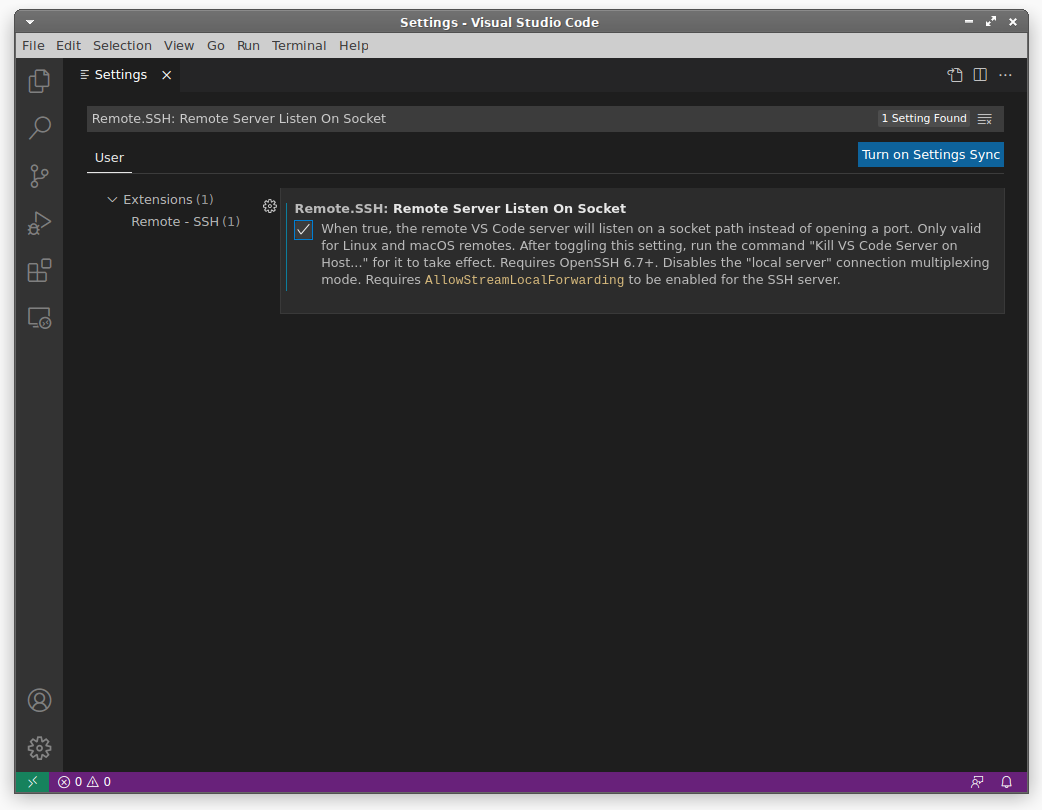Open the Accounts menu icon
1042x810 pixels.
coord(39,700)
